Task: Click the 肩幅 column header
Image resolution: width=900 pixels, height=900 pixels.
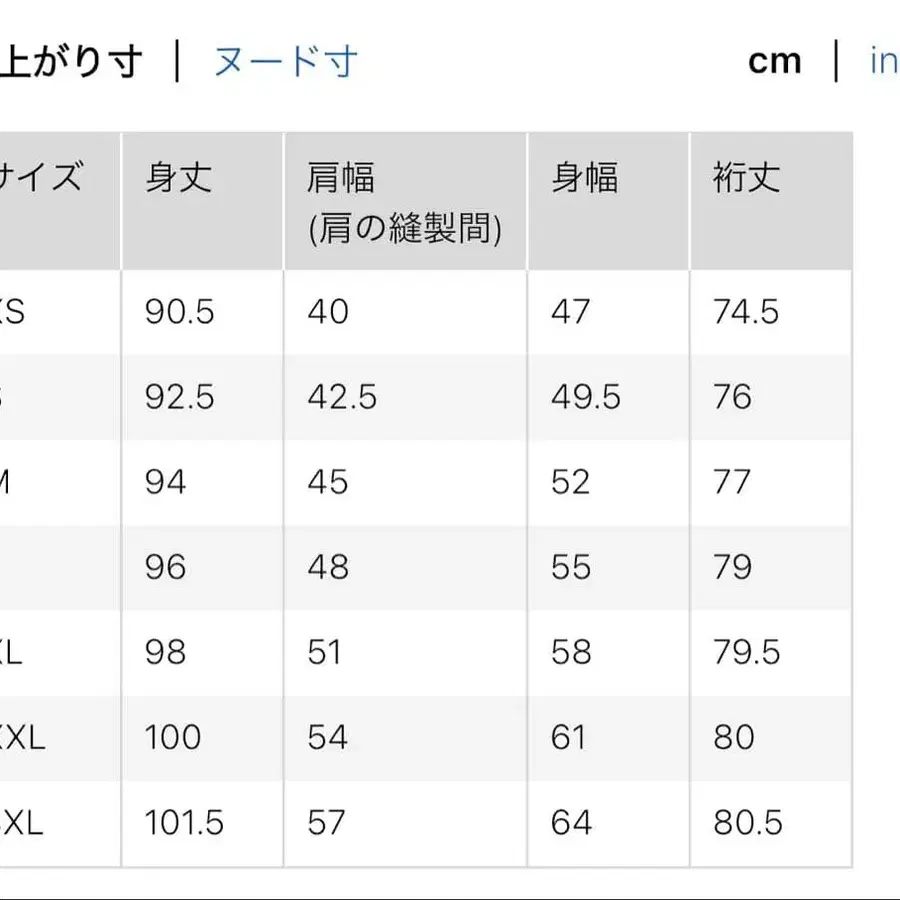Action: tap(341, 178)
